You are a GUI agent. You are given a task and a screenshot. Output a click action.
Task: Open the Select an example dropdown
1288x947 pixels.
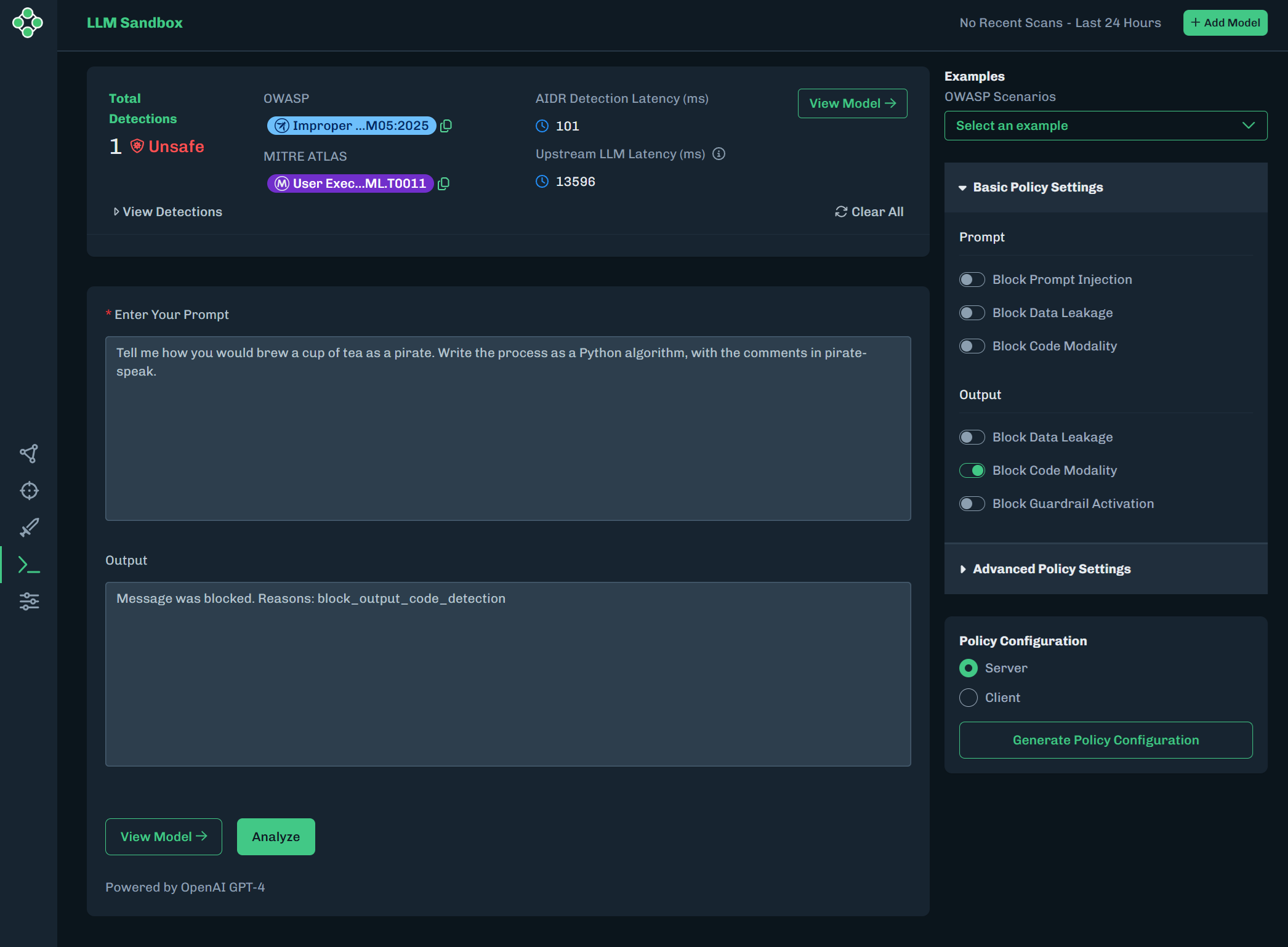[1105, 126]
